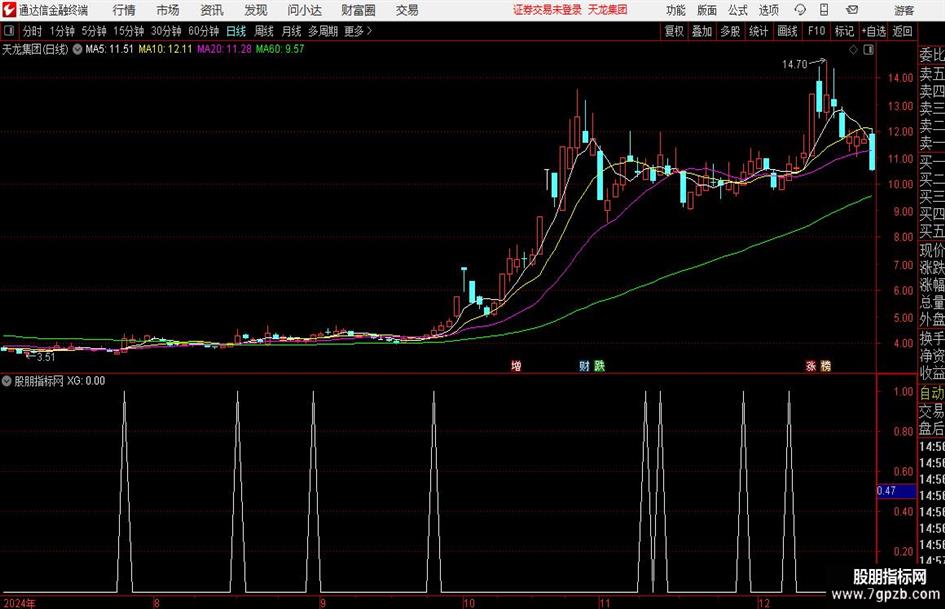Switch to the 5分钟 period tab
The width and height of the screenshot is (945, 609).
click(x=94, y=31)
